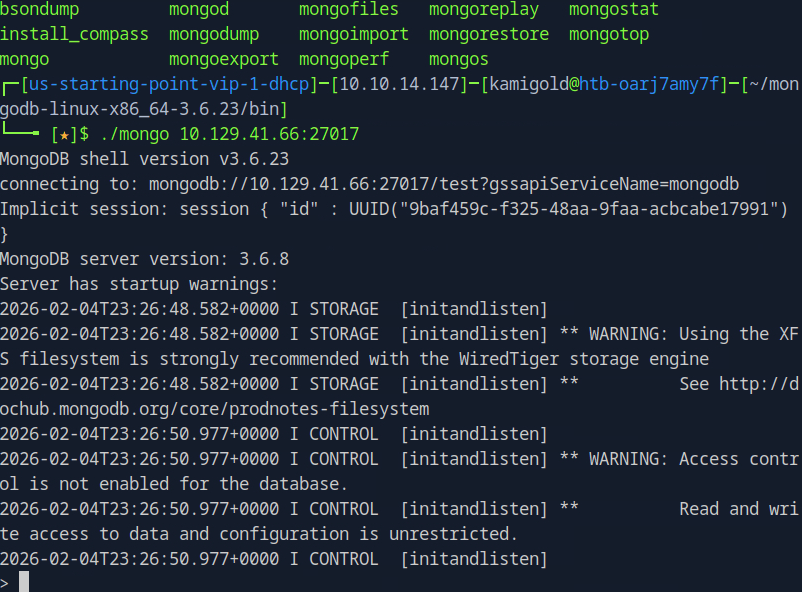The height and width of the screenshot is (592, 802).
Task: Select the mongofiles listing entry
Action: [349, 9]
